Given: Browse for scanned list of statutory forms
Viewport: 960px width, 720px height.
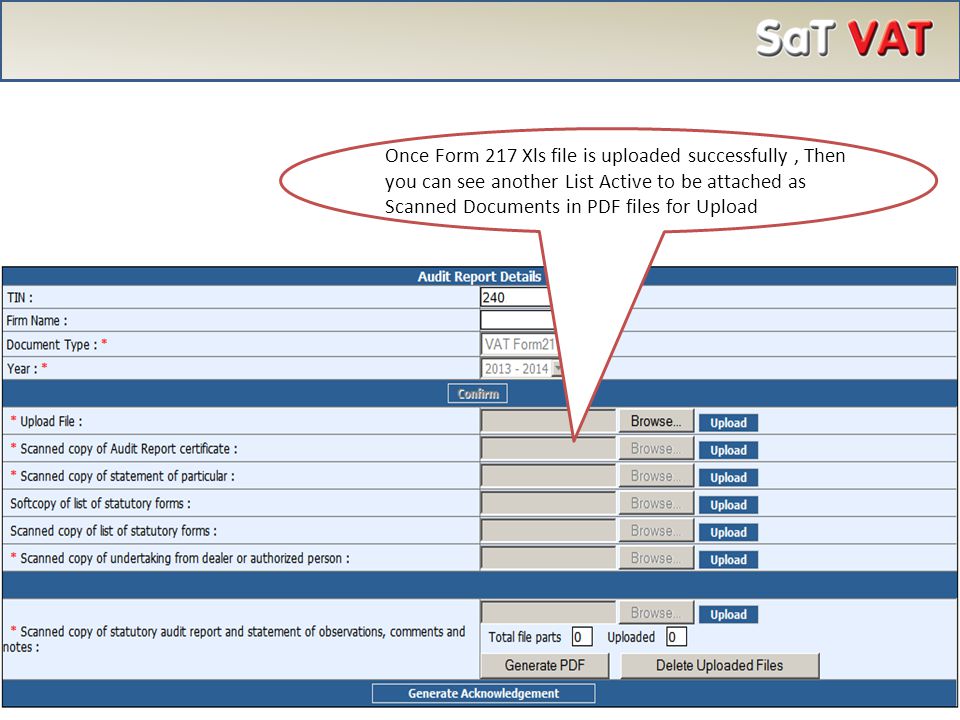Looking at the screenshot, I should (656, 531).
